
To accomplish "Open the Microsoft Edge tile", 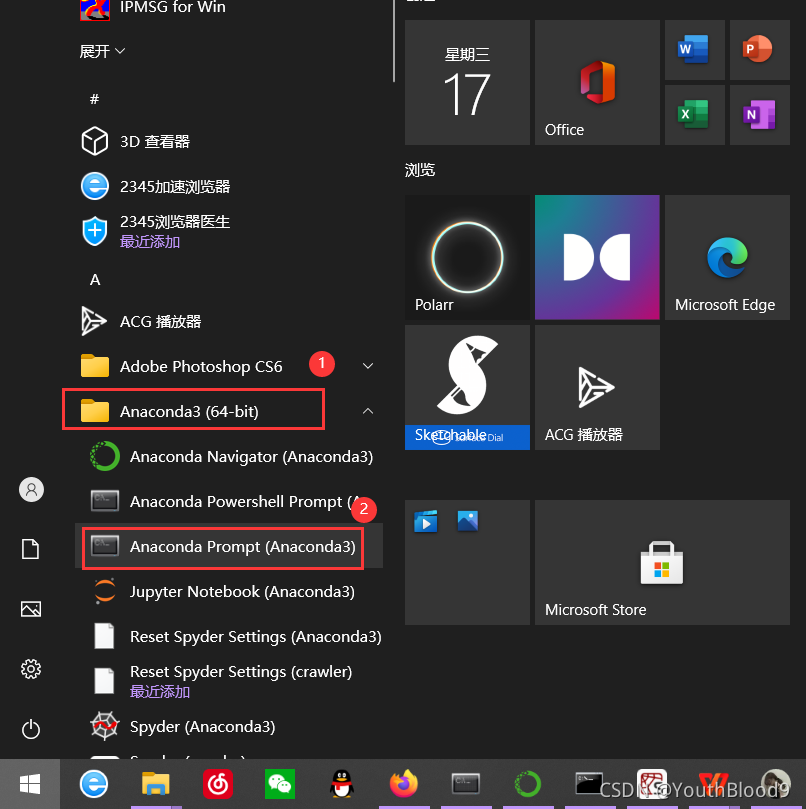I will click(727, 257).
